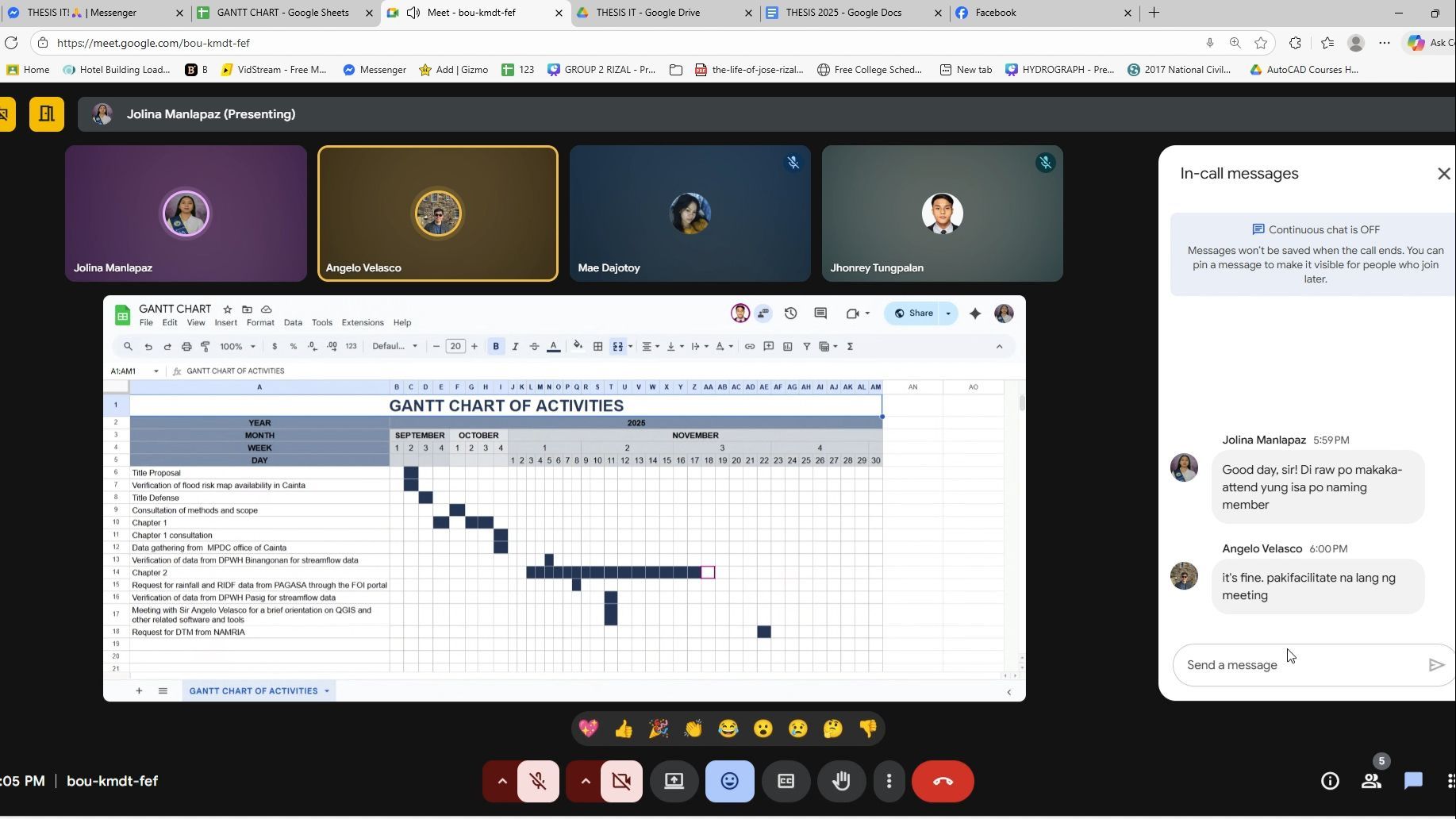The height and width of the screenshot is (819, 1456).
Task: Hide the in-call chat via chat icon
Action: pos(1413,782)
